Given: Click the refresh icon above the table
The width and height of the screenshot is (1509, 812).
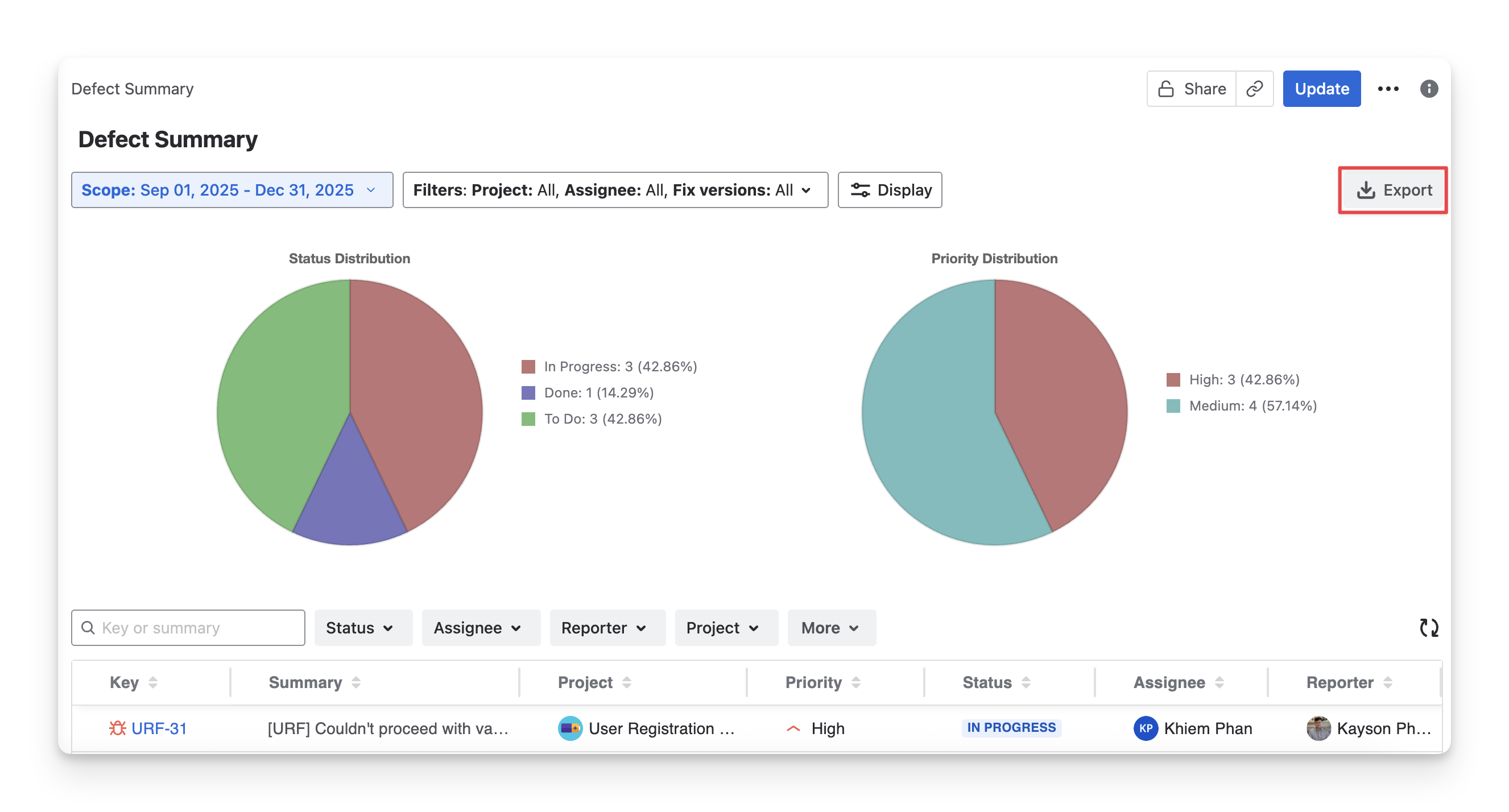Looking at the screenshot, I should pyautogui.click(x=1429, y=628).
